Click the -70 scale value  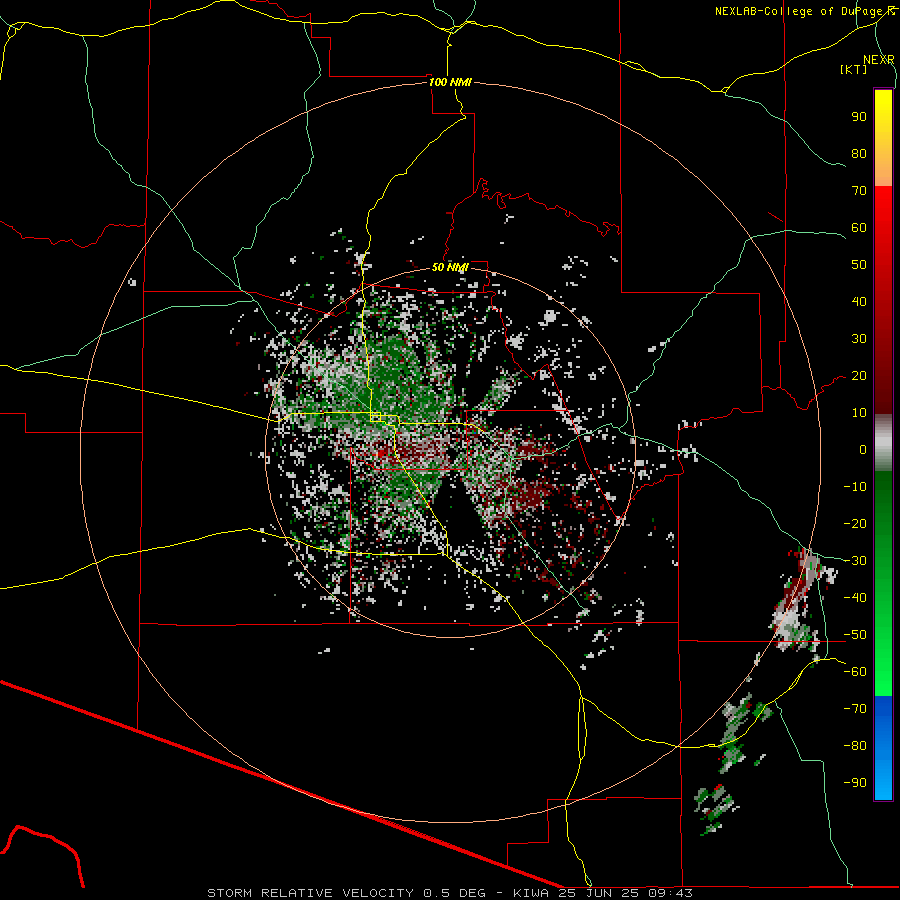pos(855,709)
